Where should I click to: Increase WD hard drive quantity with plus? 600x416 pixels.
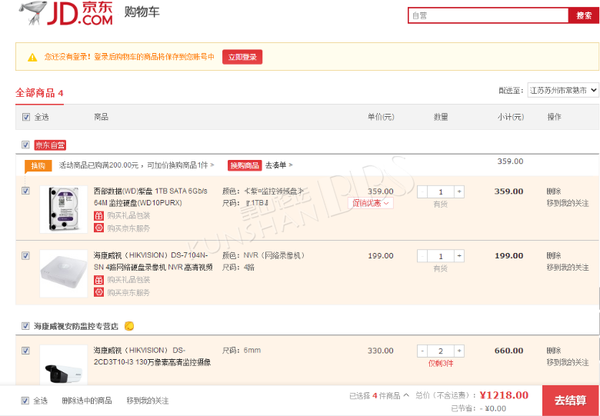(x=459, y=191)
